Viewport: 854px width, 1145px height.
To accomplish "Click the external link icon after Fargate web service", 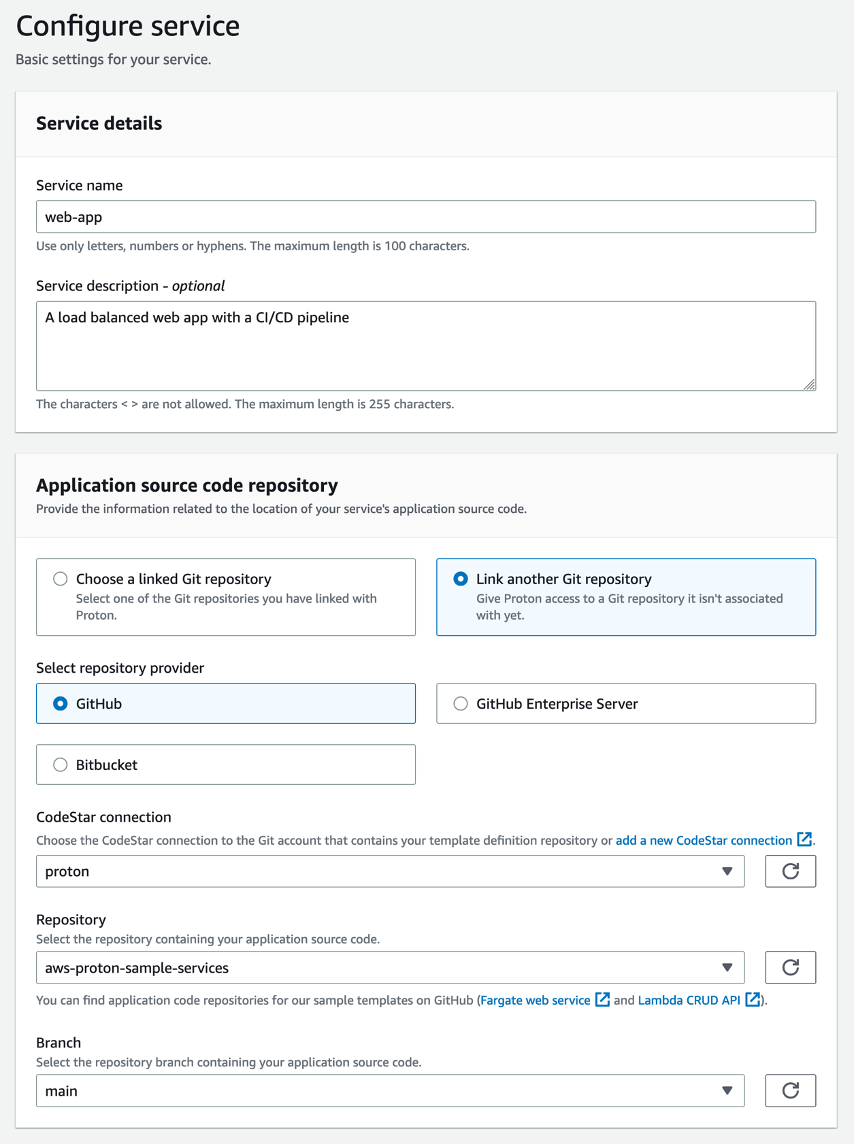I will (x=601, y=999).
